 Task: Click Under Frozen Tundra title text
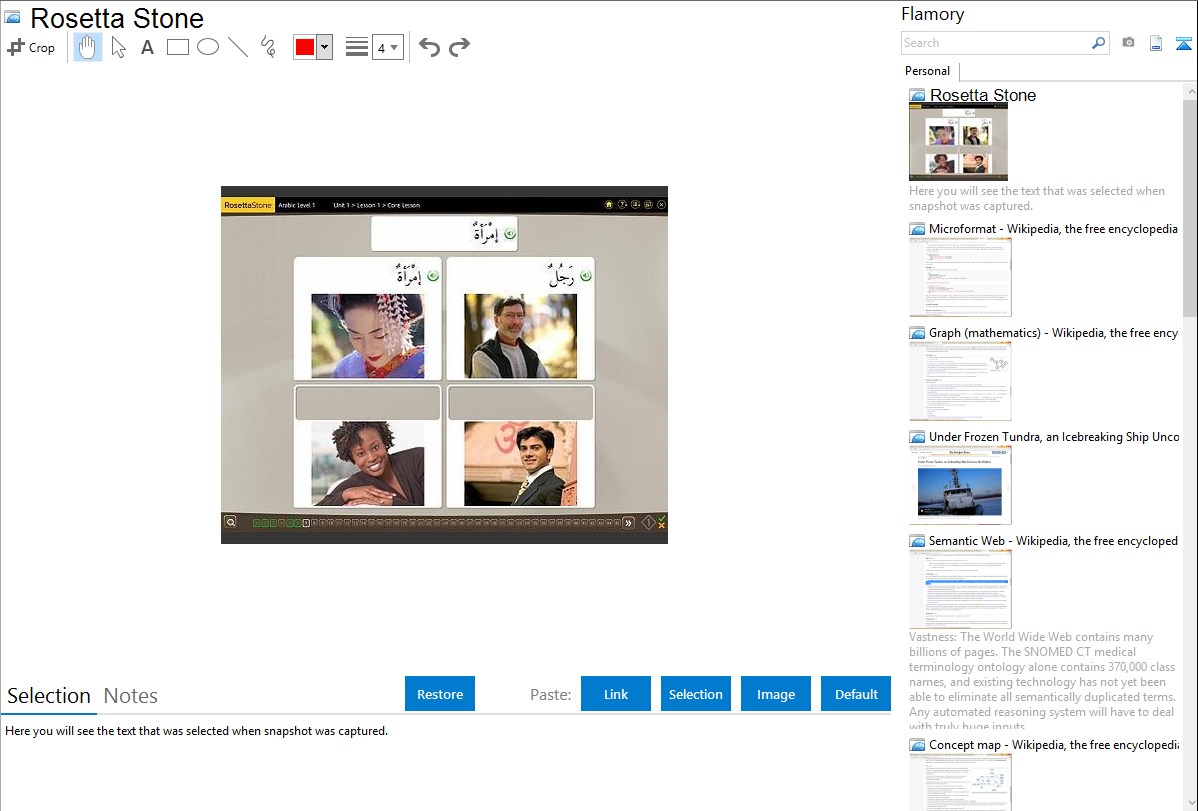pos(1054,436)
